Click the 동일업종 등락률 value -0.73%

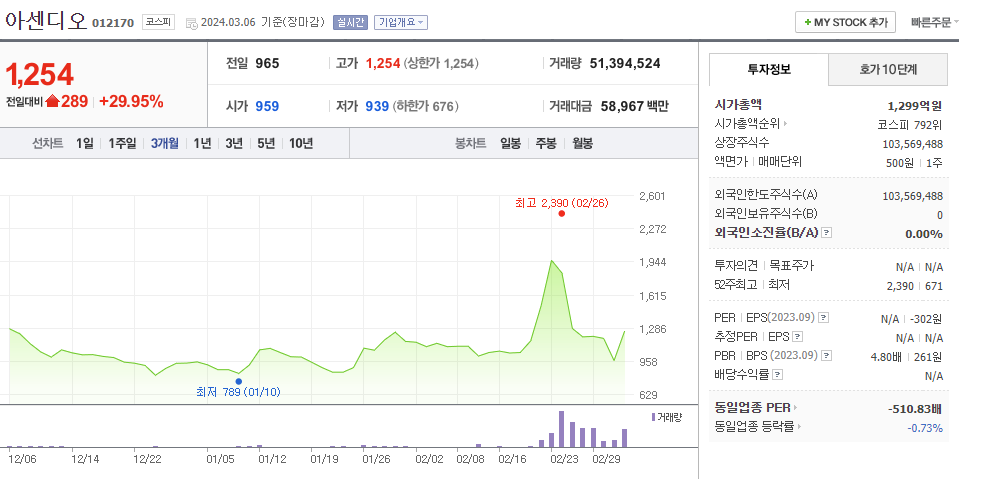pyautogui.click(x=925, y=428)
